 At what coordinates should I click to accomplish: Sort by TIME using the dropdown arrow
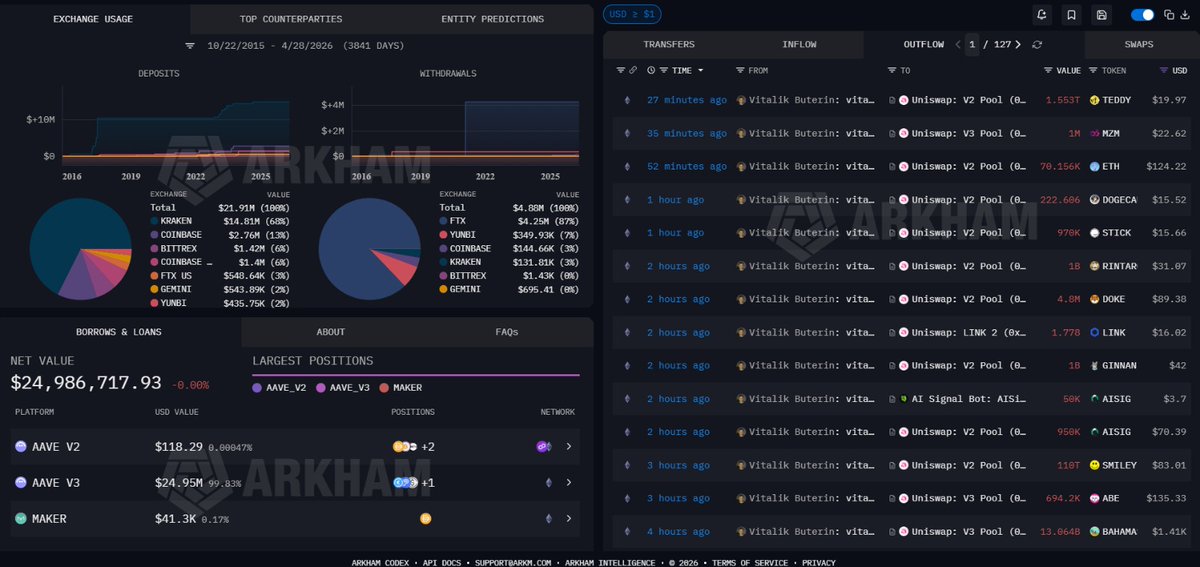(x=700, y=71)
